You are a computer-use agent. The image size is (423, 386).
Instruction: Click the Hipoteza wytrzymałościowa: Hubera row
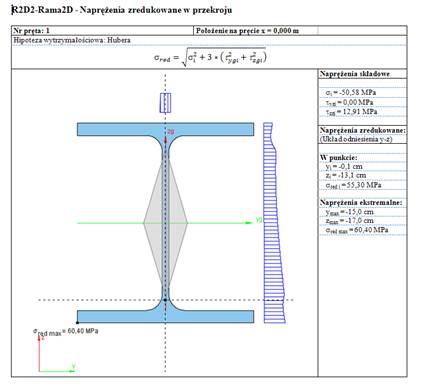point(209,40)
